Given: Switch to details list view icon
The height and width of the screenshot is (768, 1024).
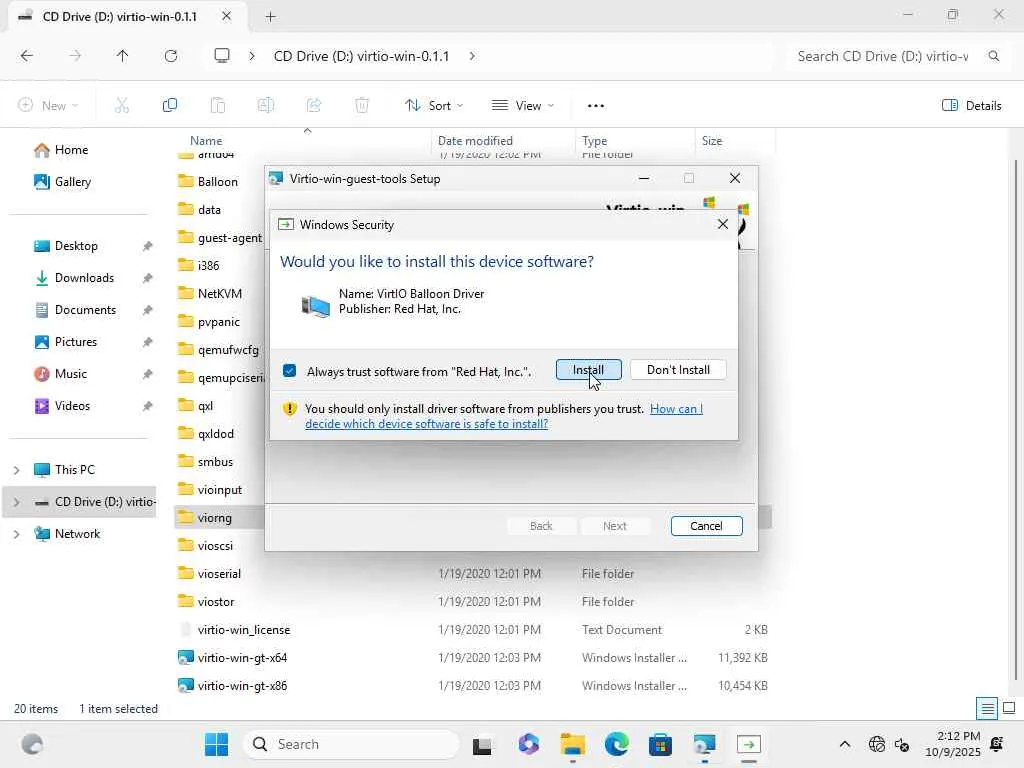Looking at the screenshot, I should 987,709.
